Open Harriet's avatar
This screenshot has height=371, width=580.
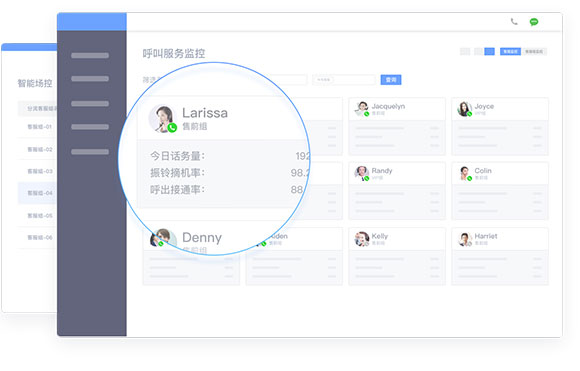click(x=464, y=239)
